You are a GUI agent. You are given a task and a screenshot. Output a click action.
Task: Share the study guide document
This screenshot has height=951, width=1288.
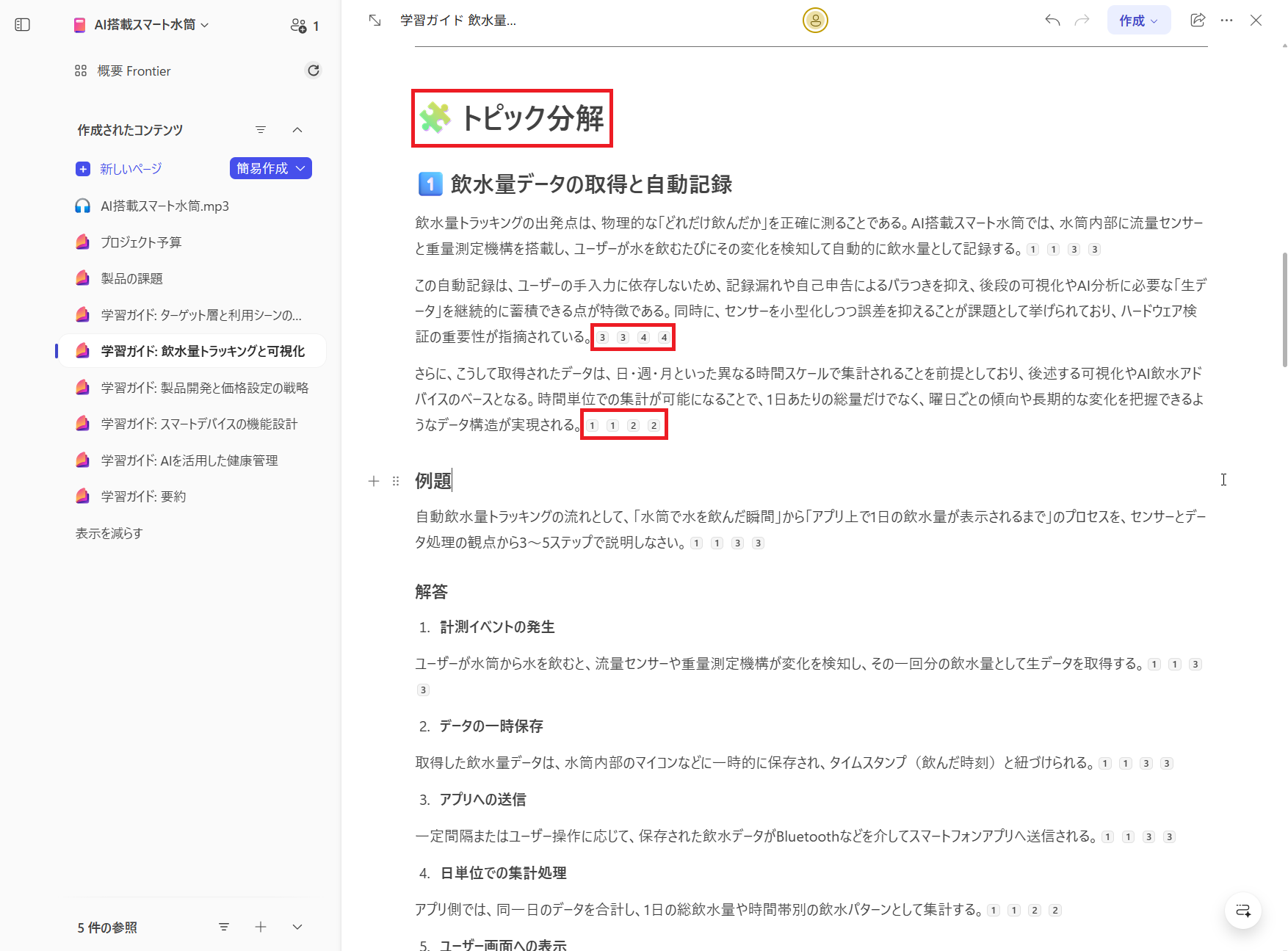pyautogui.click(x=1197, y=20)
